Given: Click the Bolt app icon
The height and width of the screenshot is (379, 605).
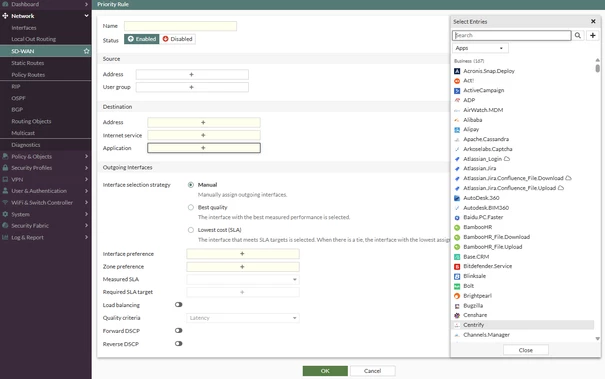Looking at the screenshot, I should point(457,286).
